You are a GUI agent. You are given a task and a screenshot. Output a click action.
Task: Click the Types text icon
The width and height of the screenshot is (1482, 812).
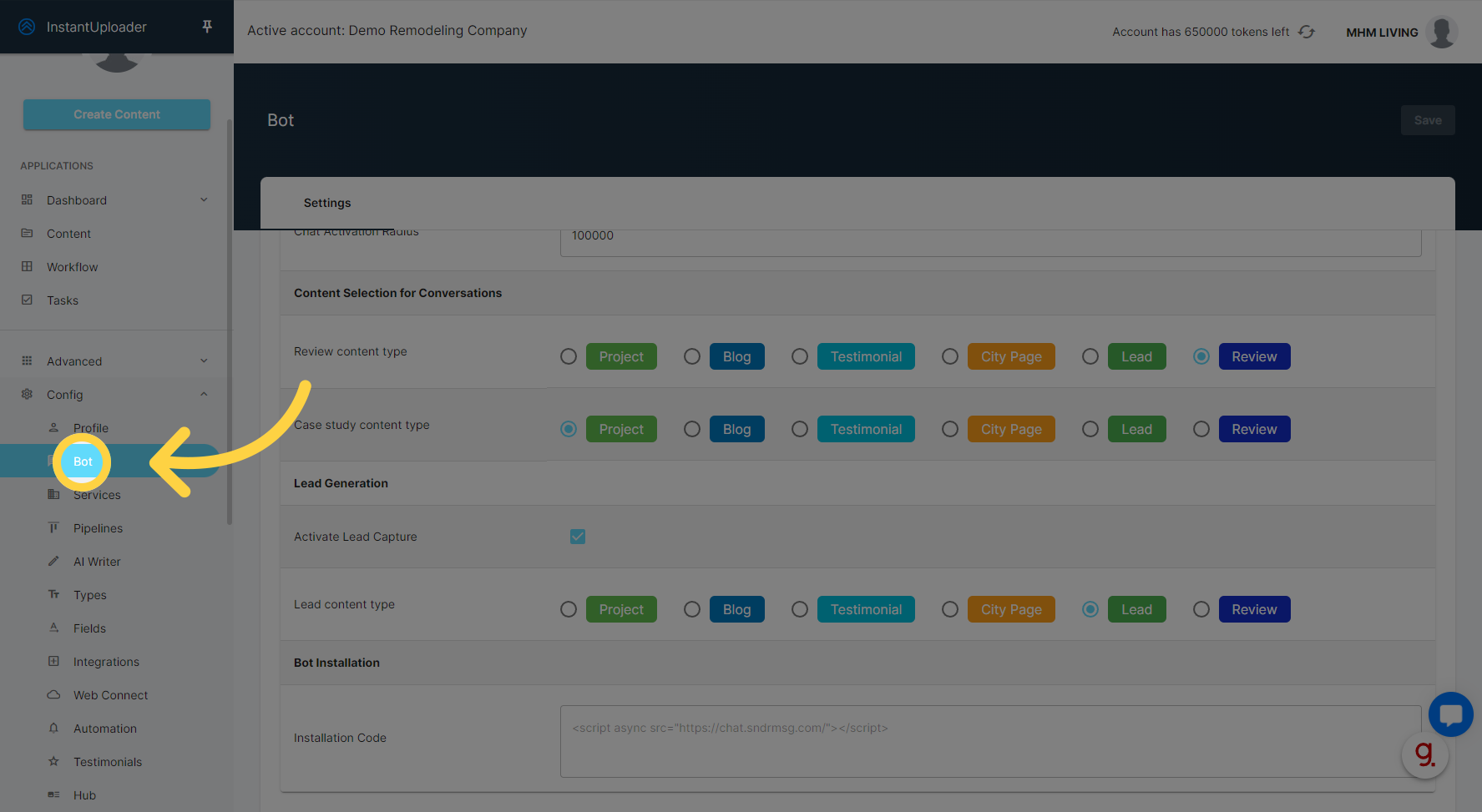(53, 594)
